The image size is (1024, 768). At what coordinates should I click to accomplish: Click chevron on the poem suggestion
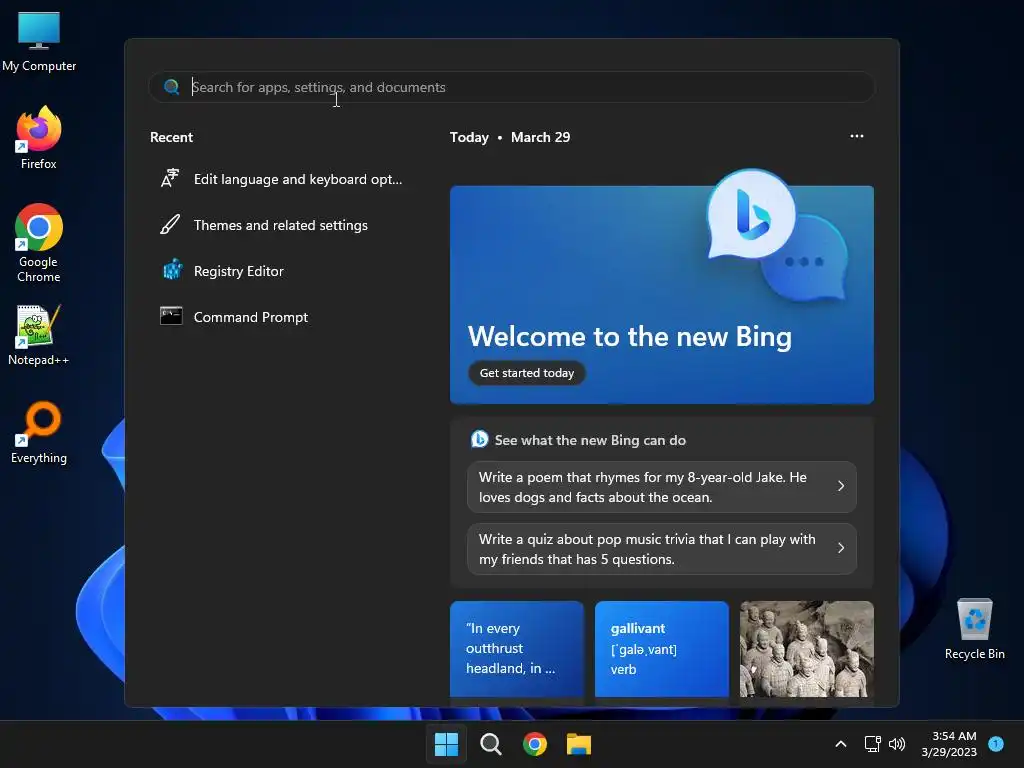[x=841, y=486]
